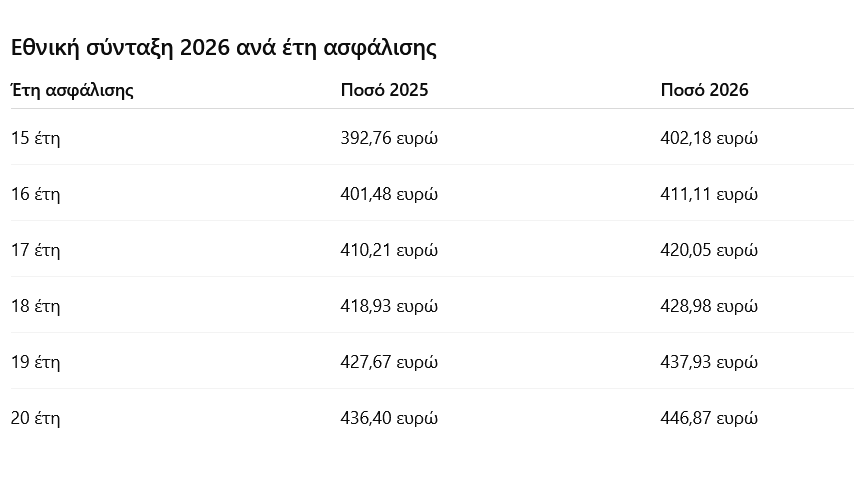The height and width of the screenshot is (489, 854).
Task: Click the '411,11 ευρώ' amount
Action: tap(709, 194)
